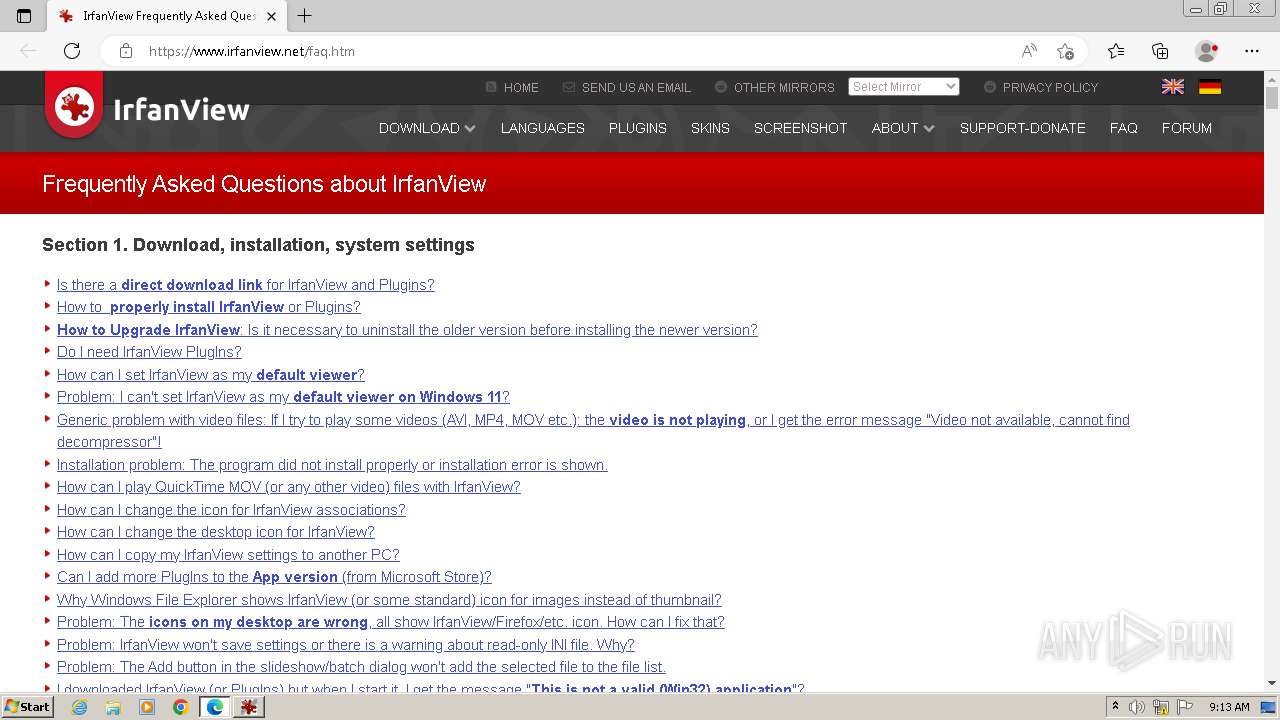1280x720 pixels.
Task: Open Read aloud icon in address bar
Action: (1029, 51)
